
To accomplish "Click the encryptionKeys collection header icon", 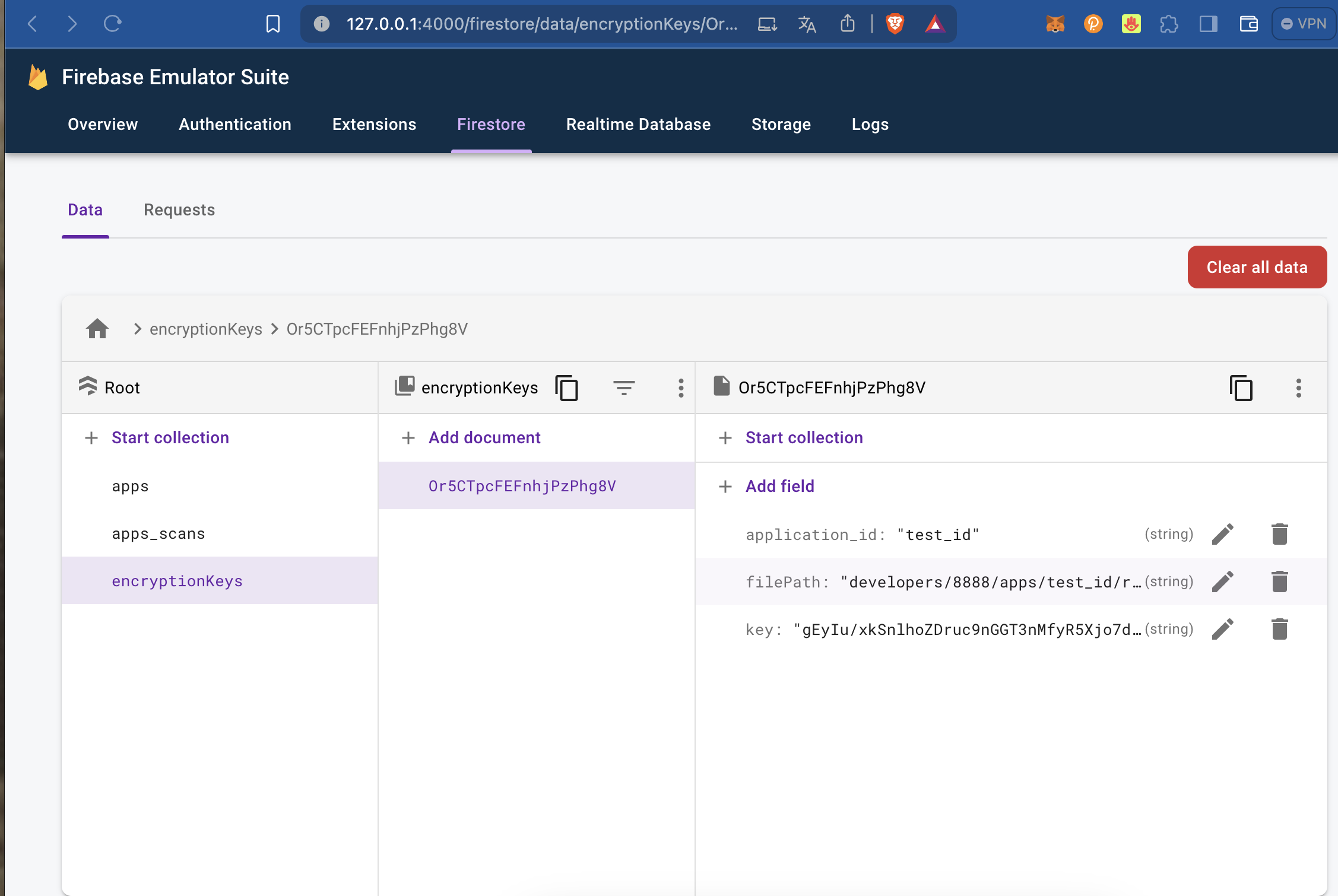I will [405, 386].
